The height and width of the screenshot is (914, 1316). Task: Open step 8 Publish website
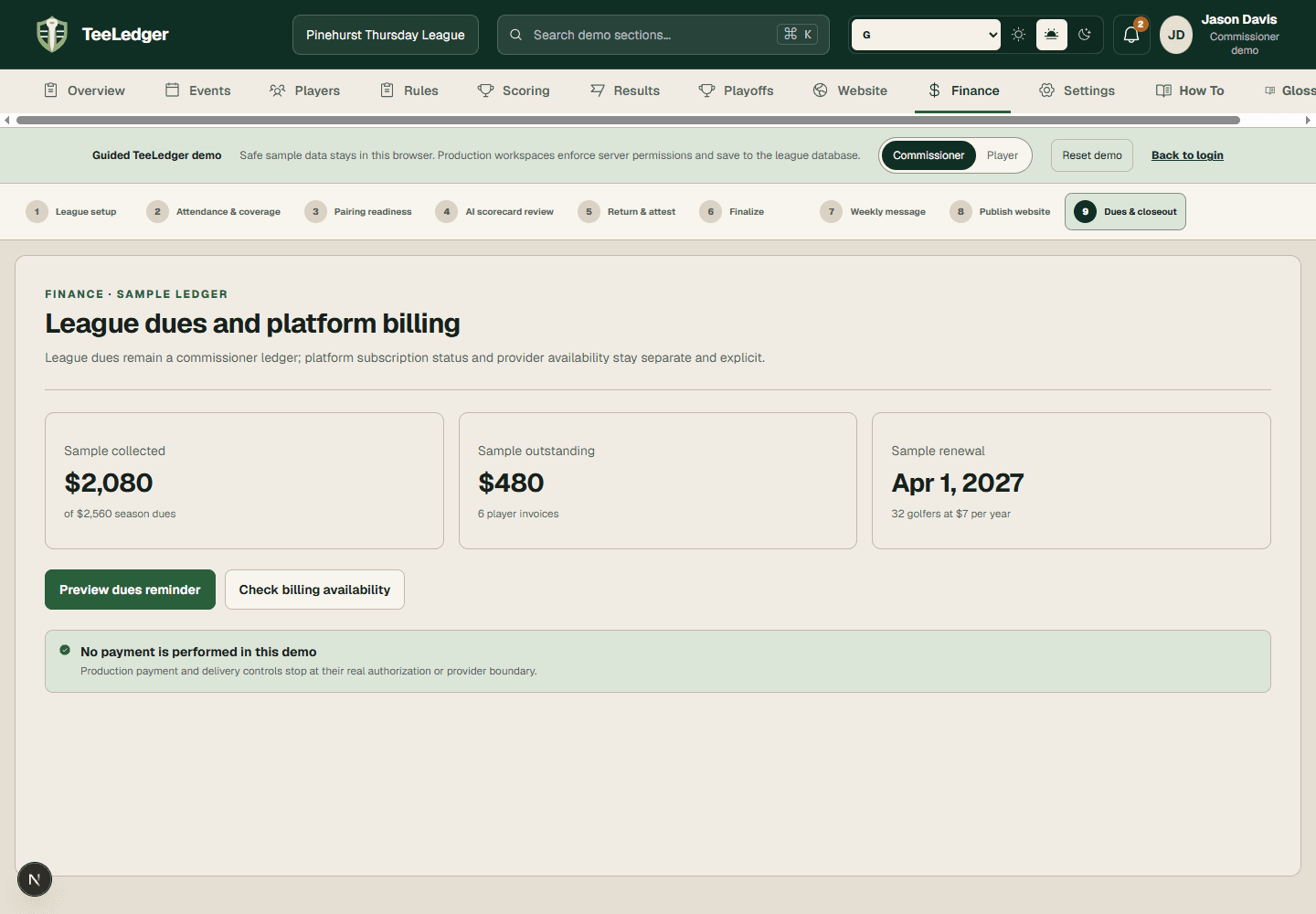1000,211
